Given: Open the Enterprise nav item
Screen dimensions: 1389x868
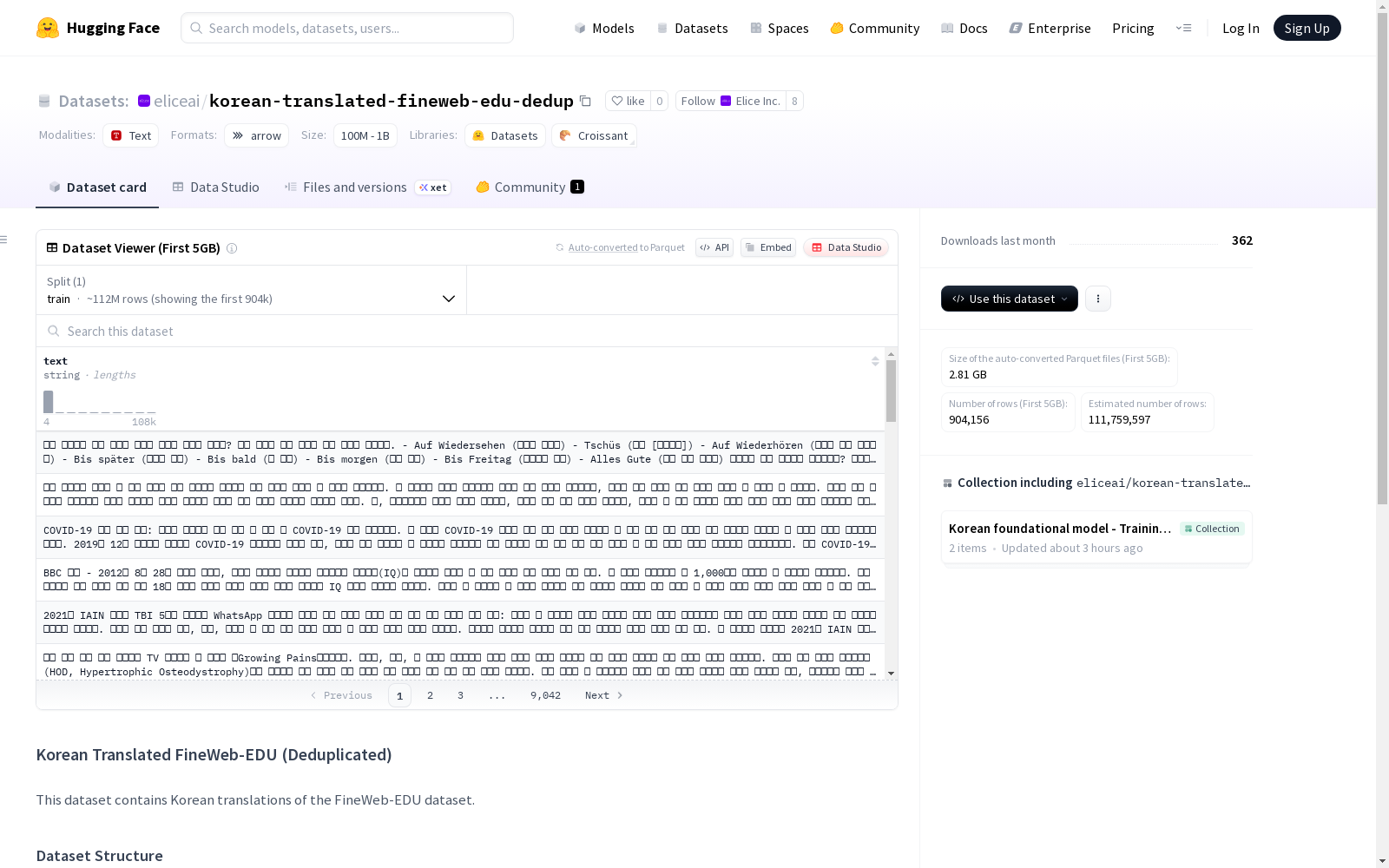Looking at the screenshot, I should 1050,28.
